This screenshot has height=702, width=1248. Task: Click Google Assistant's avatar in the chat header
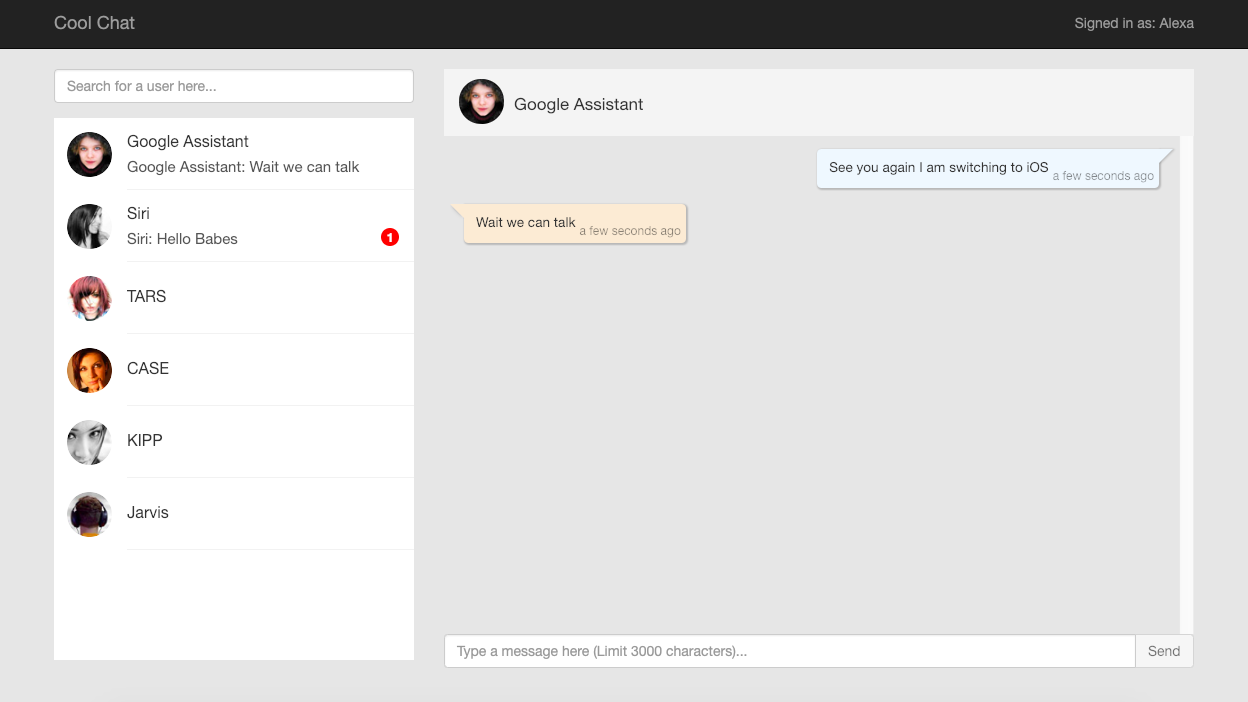tap(481, 101)
